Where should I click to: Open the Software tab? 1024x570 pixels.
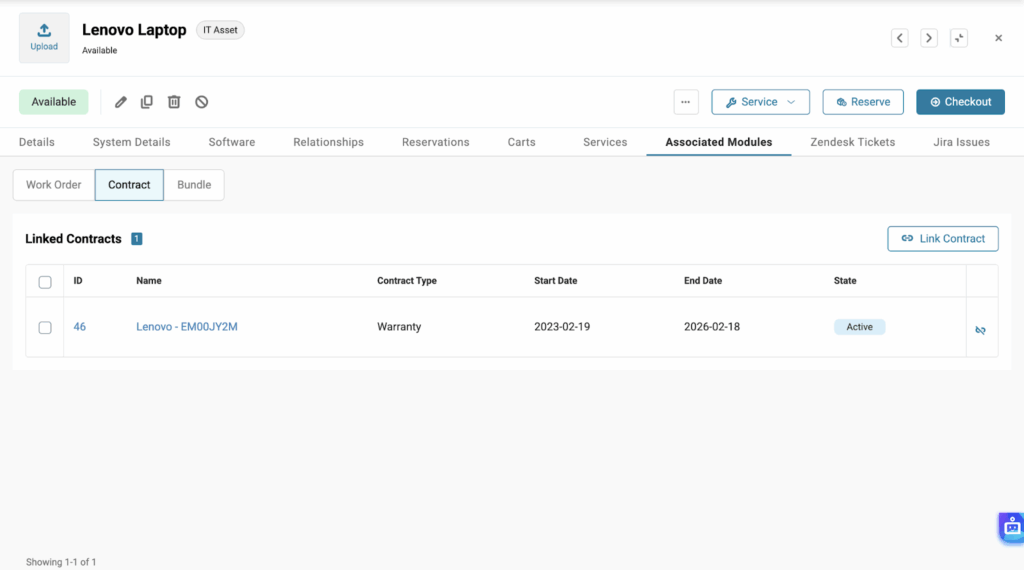232,142
